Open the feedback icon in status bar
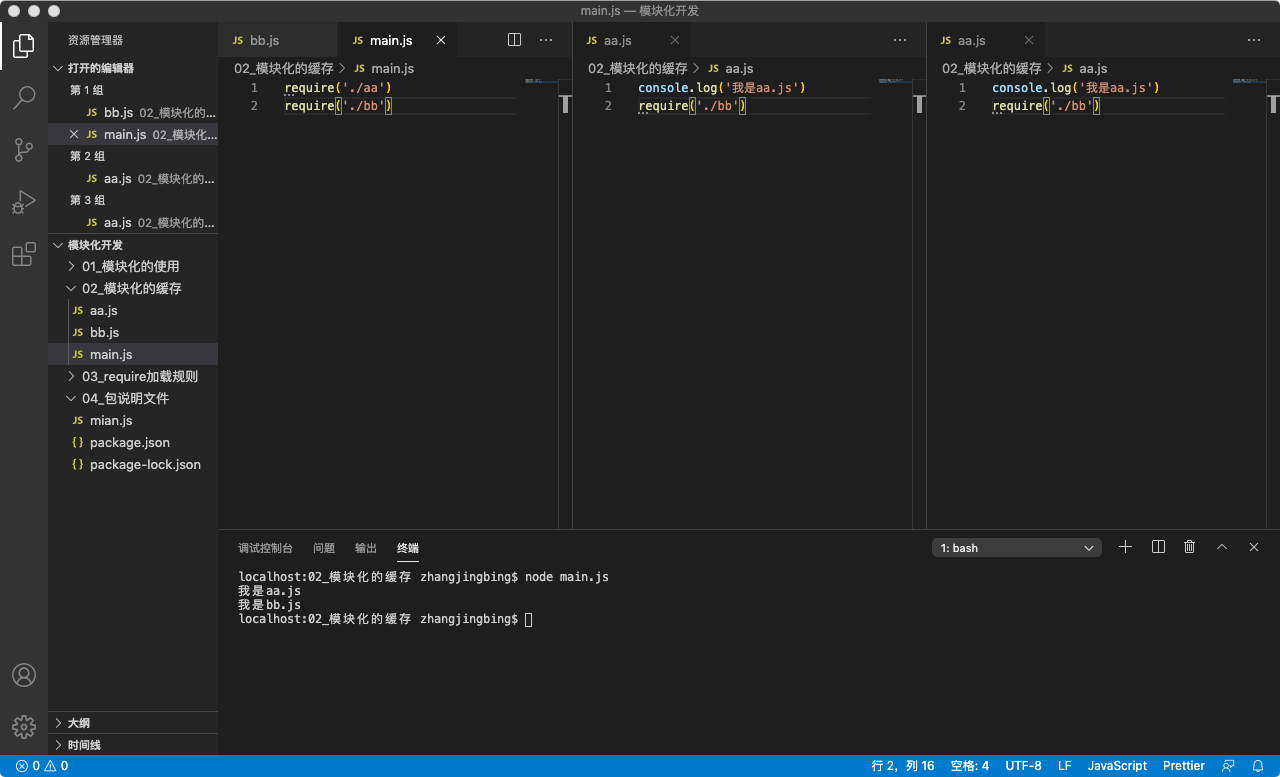The width and height of the screenshot is (1280, 777). 1229,766
